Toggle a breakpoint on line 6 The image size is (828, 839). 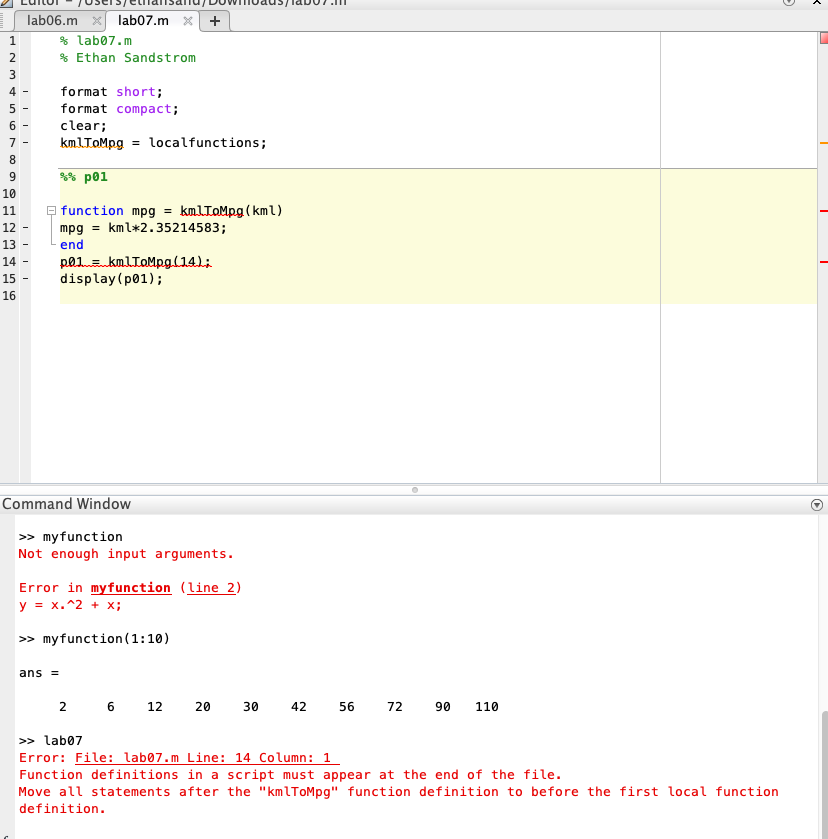(23, 125)
